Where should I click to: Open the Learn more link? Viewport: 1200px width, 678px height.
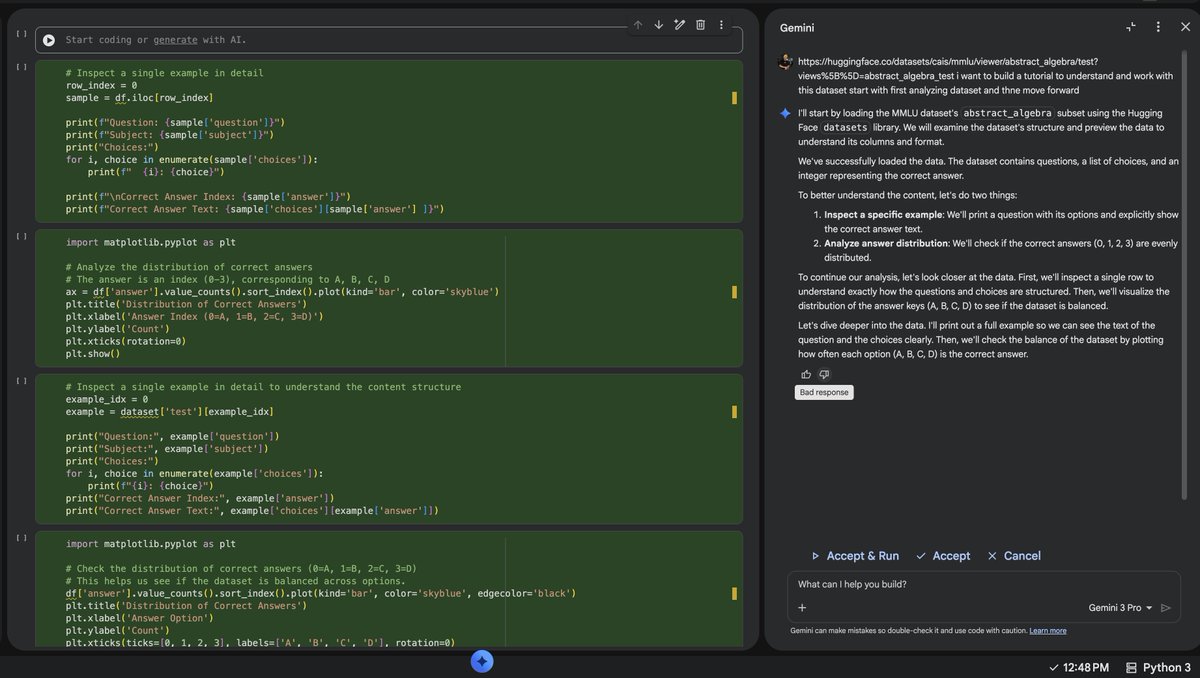tap(1047, 631)
